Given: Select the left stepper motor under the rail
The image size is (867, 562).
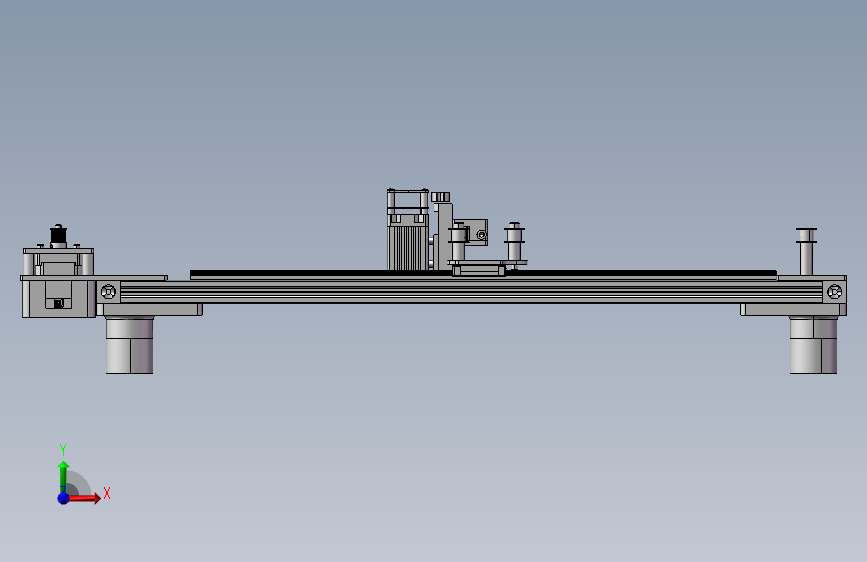Looking at the screenshot, I should tap(129, 345).
